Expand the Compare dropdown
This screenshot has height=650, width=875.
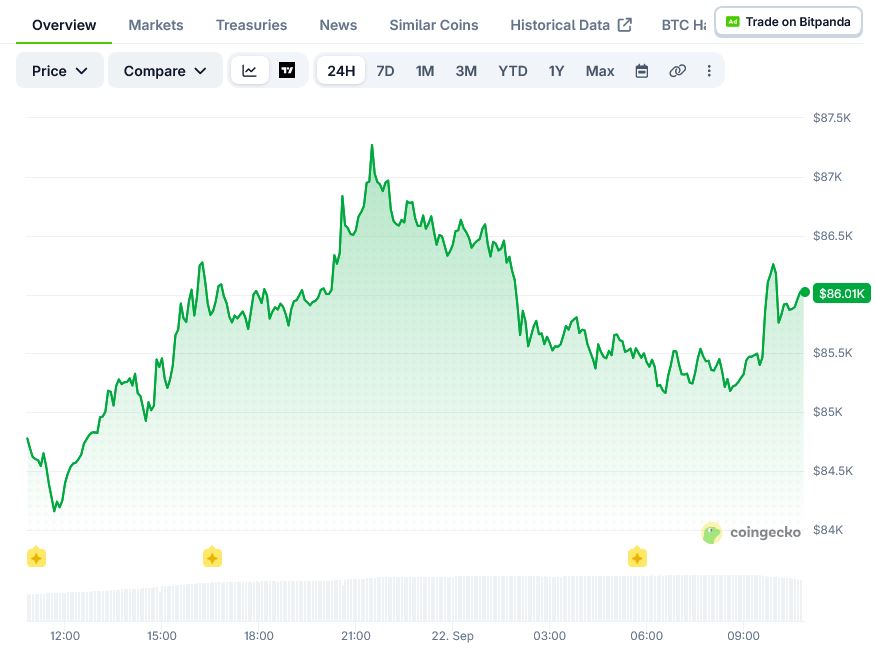165,71
